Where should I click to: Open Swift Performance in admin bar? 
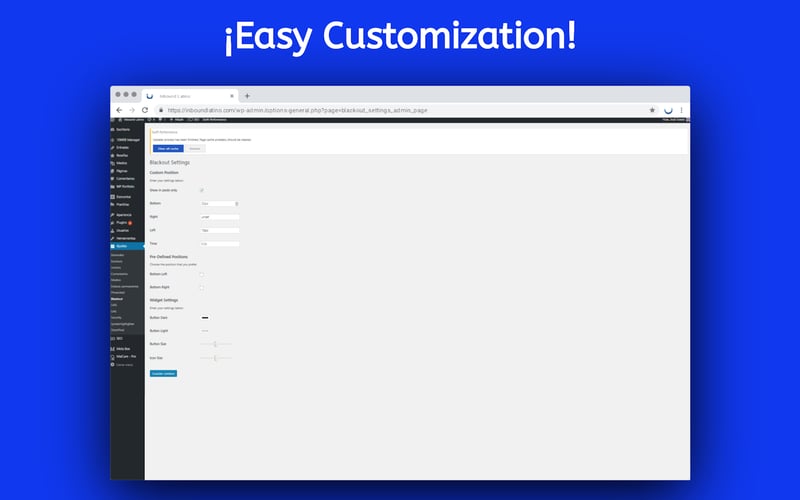click(212, 120)
